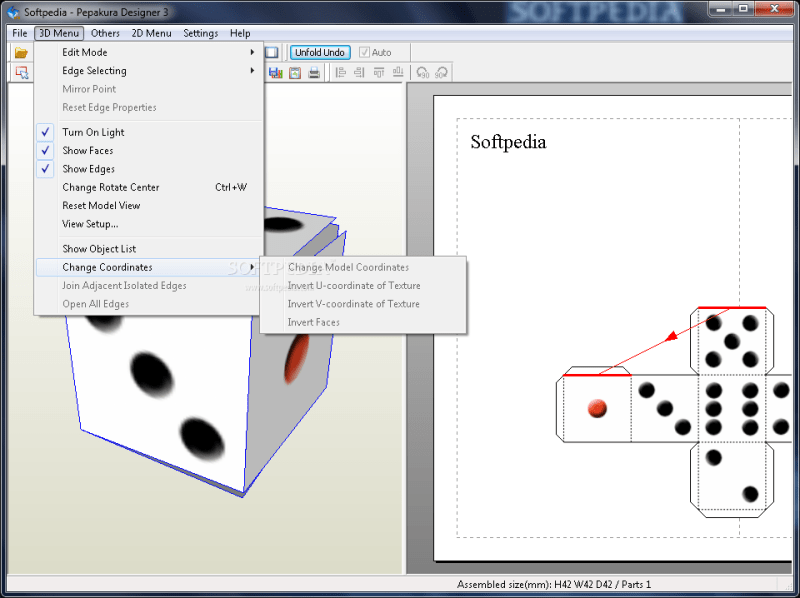Click the three-dot face of unfolded pattern

(664, 408)
